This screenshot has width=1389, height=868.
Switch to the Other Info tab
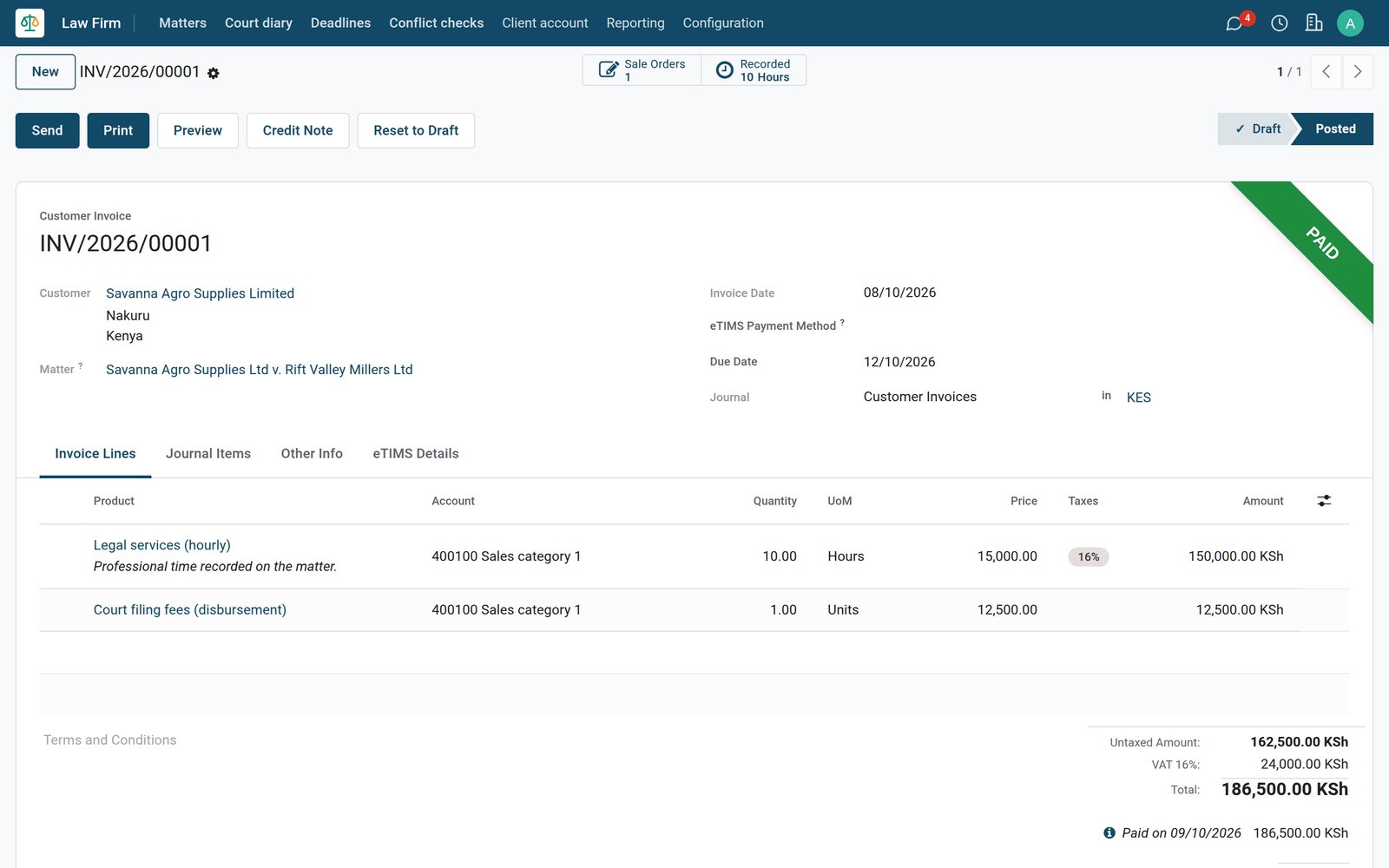pyautogui.click(x=312, y=453)
